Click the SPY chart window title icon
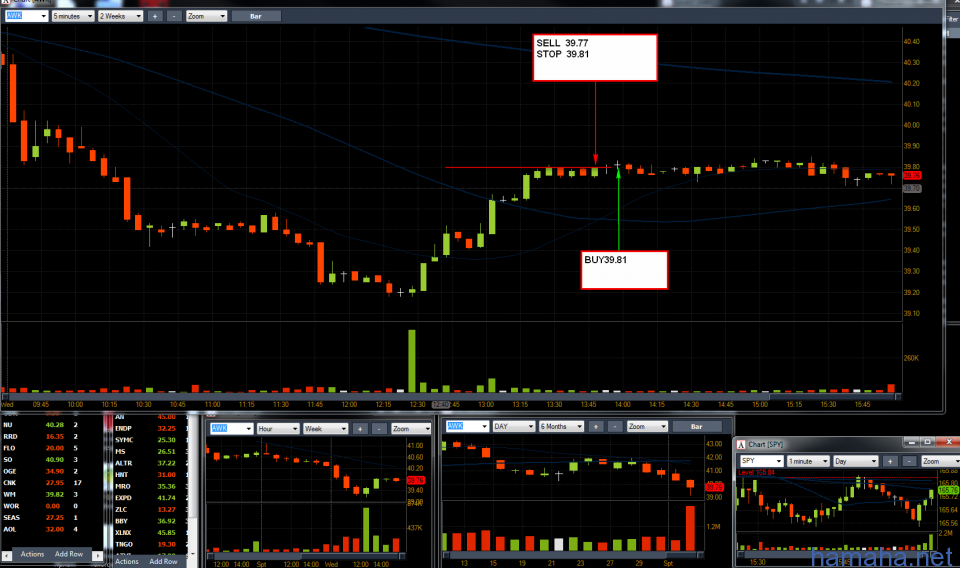The image size is (960, 568). click(741, 443)
